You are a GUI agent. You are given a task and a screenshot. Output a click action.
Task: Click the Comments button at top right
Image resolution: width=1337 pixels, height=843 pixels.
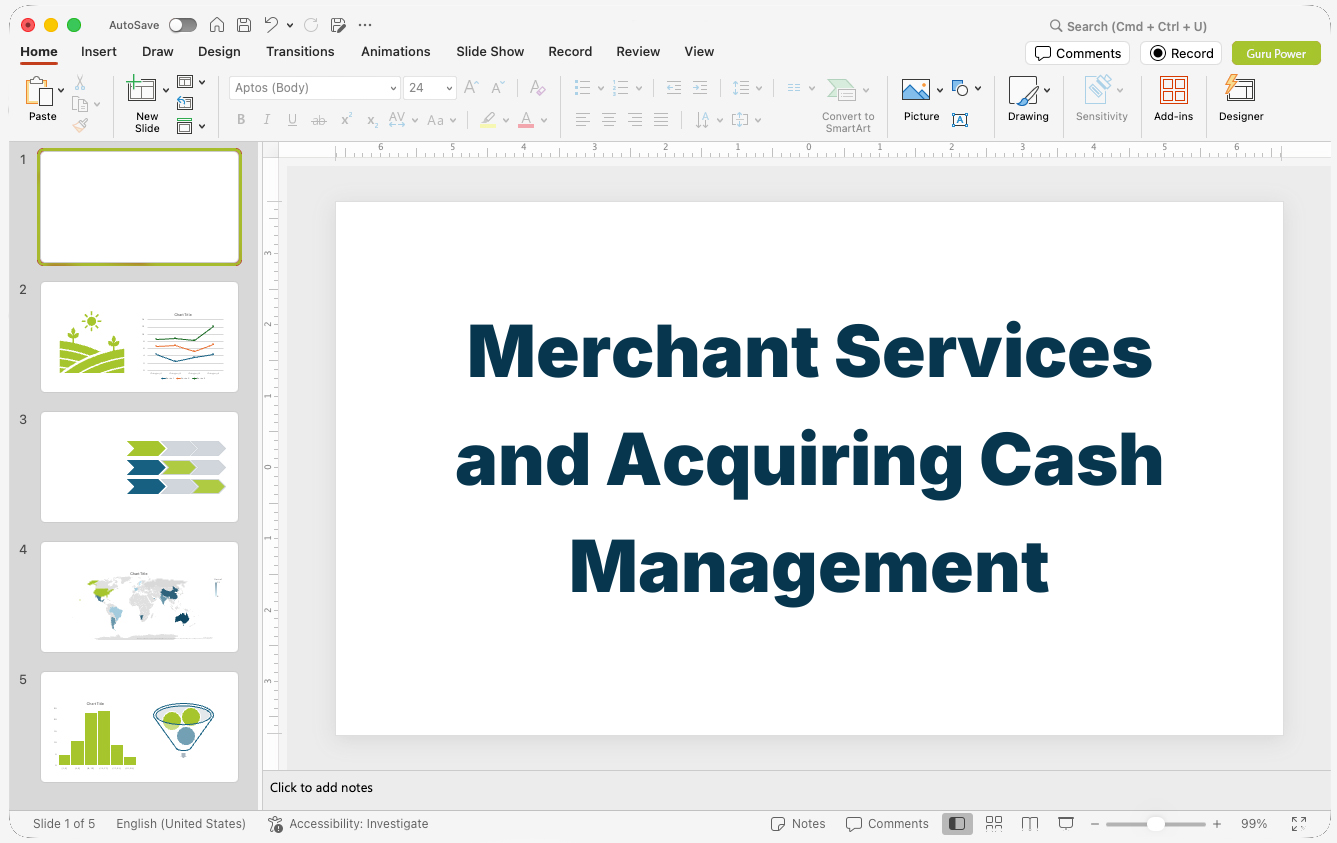[x=1078, y=53]
